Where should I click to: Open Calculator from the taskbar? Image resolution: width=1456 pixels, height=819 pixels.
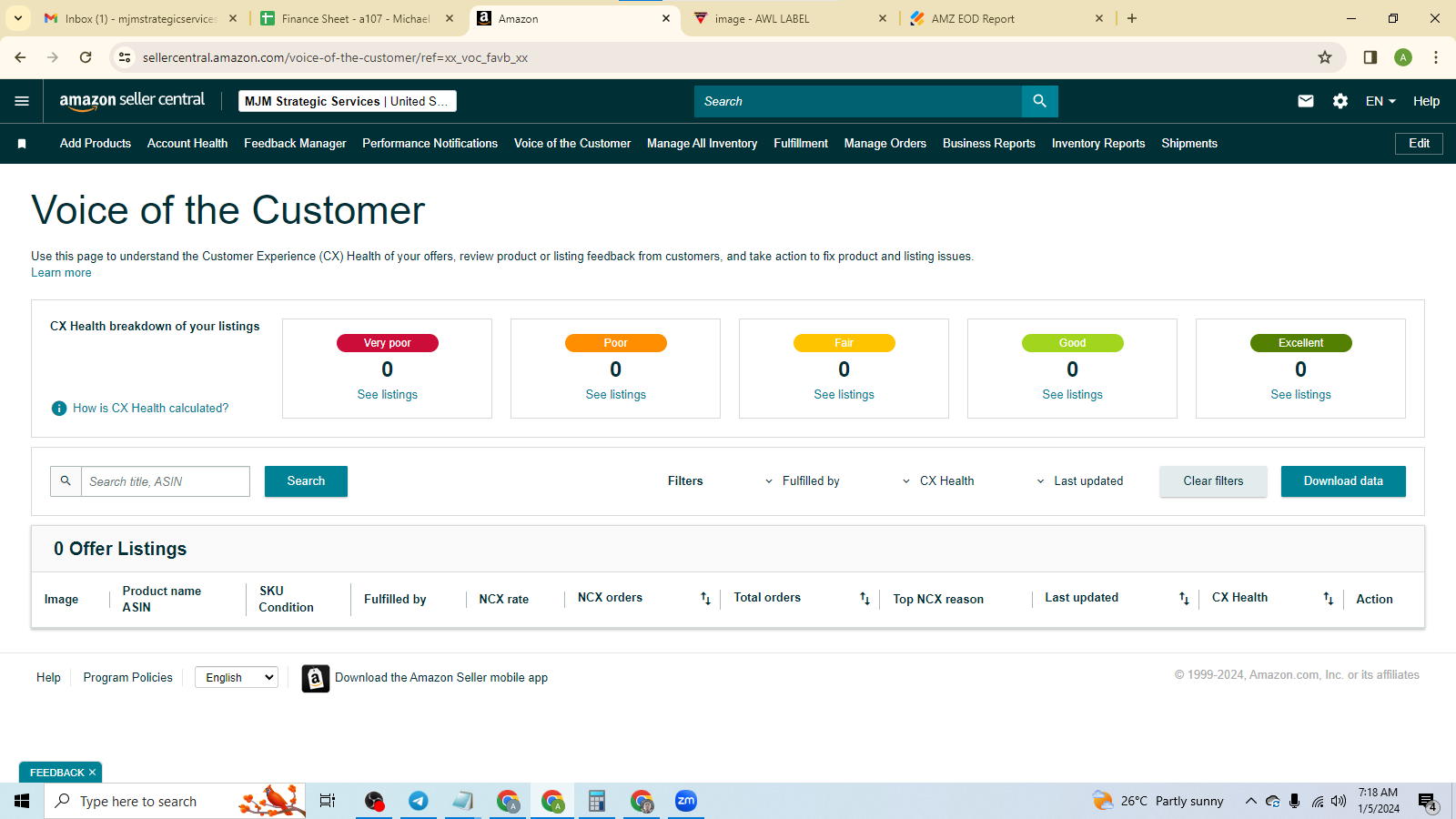click(597, 801)
